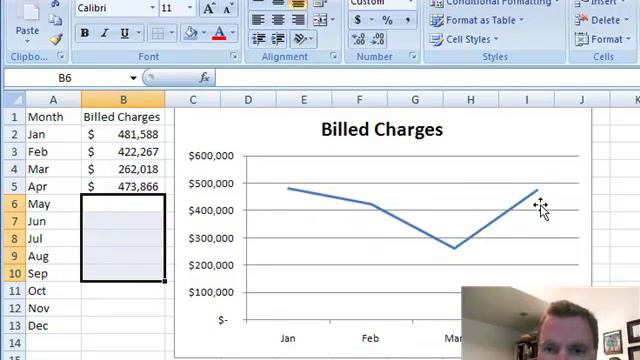Expand the Borders dropdown arrow
This screenshot has height=360, width=640.
(172, 33)
